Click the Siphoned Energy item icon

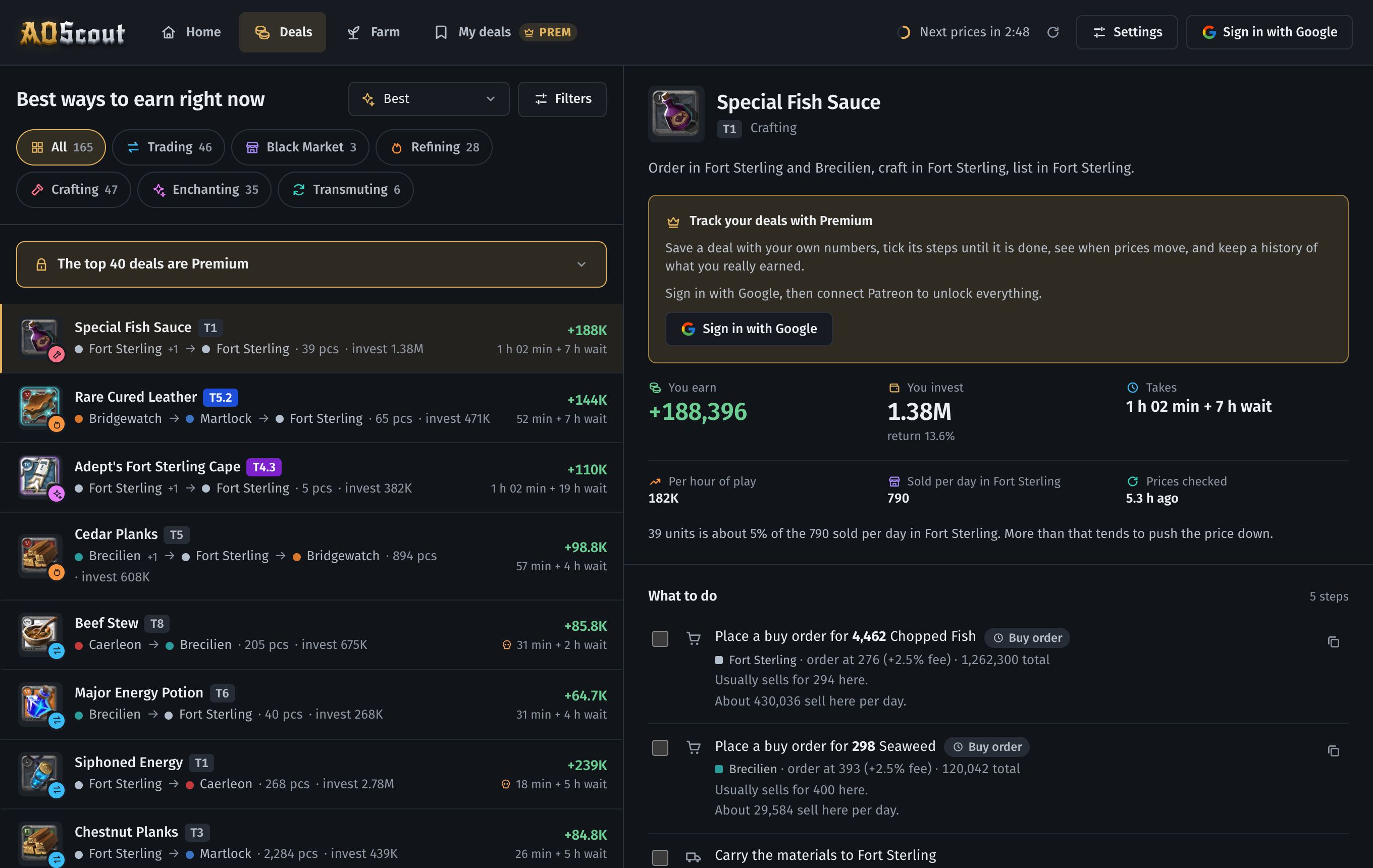point(39,774)
